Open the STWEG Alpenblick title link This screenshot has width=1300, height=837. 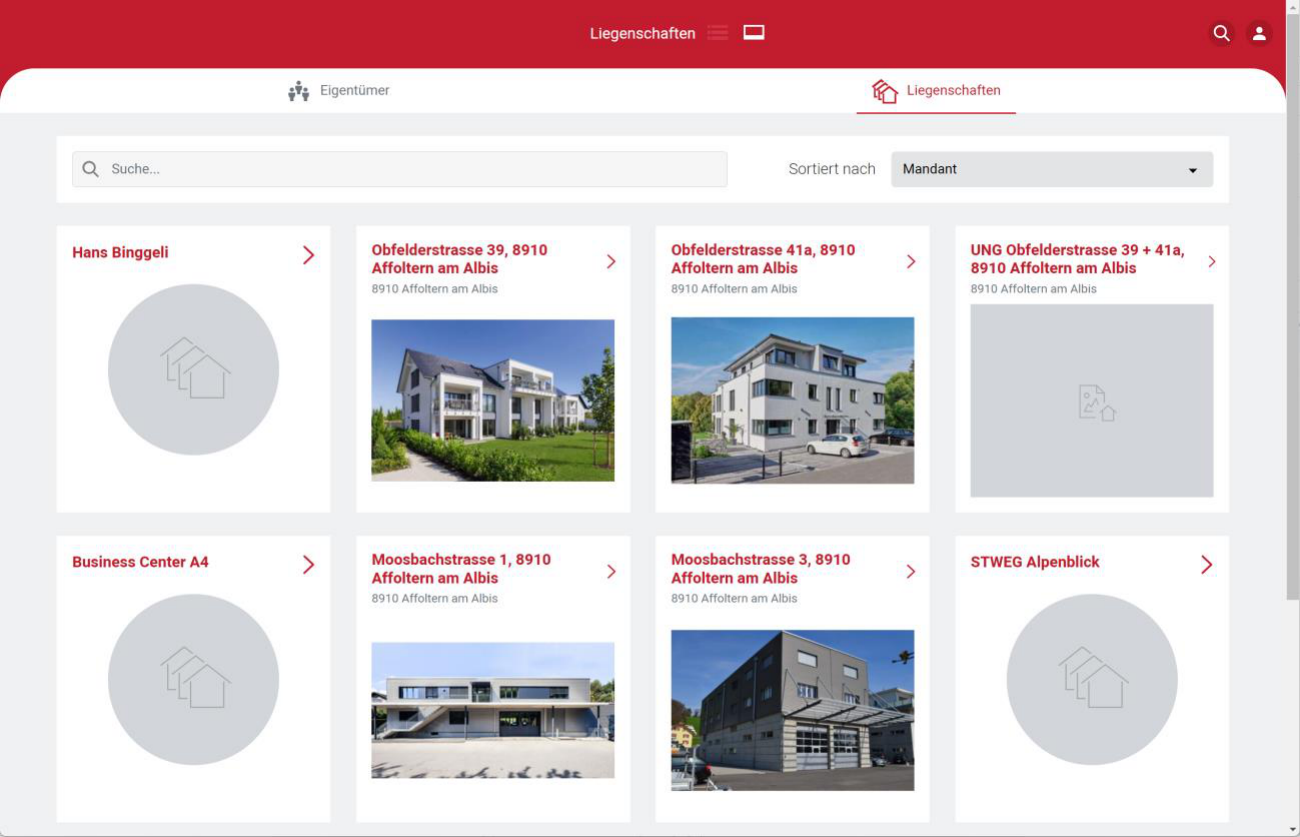(1034, 562)
